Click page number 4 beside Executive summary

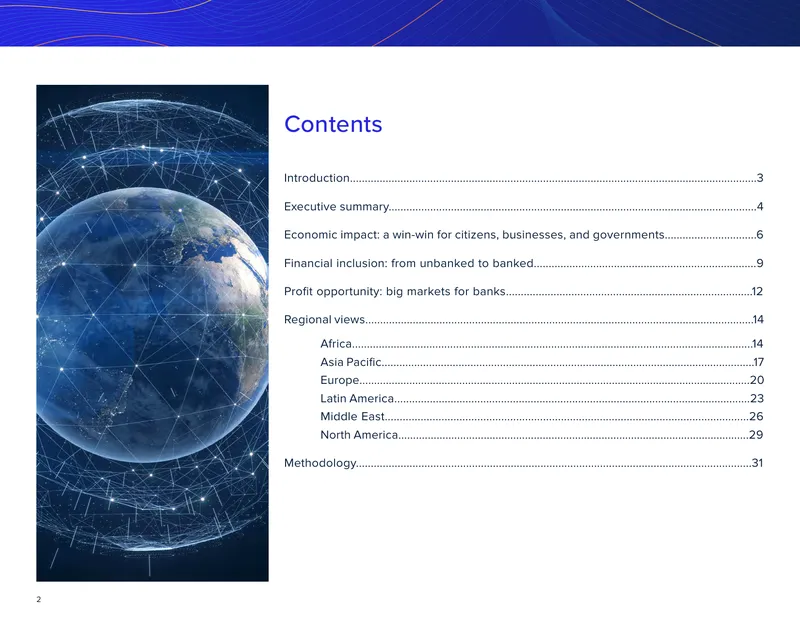(760, 207)
